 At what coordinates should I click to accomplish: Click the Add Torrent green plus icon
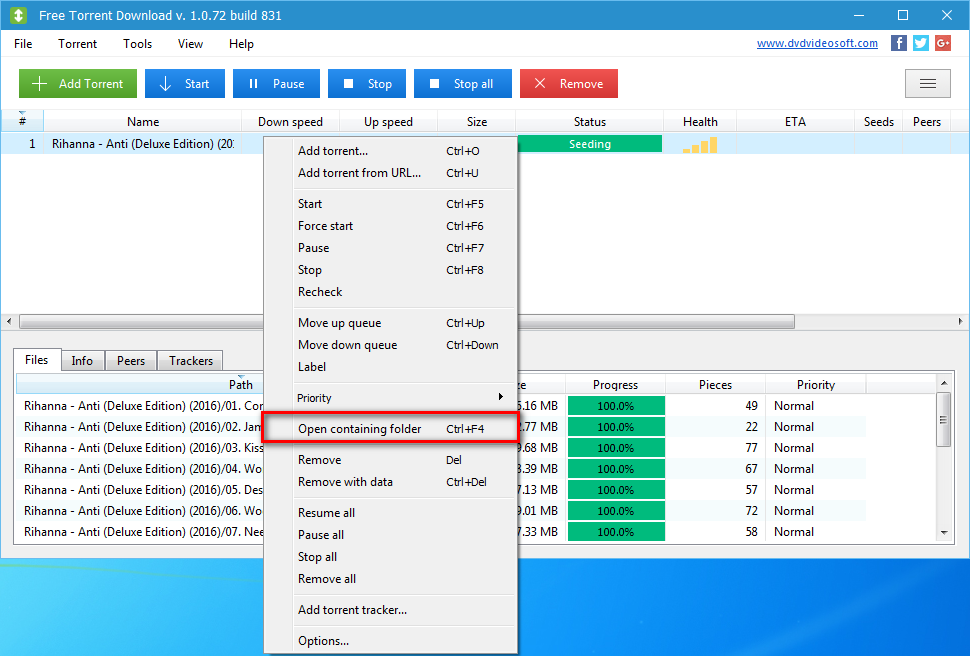[41, 83]
